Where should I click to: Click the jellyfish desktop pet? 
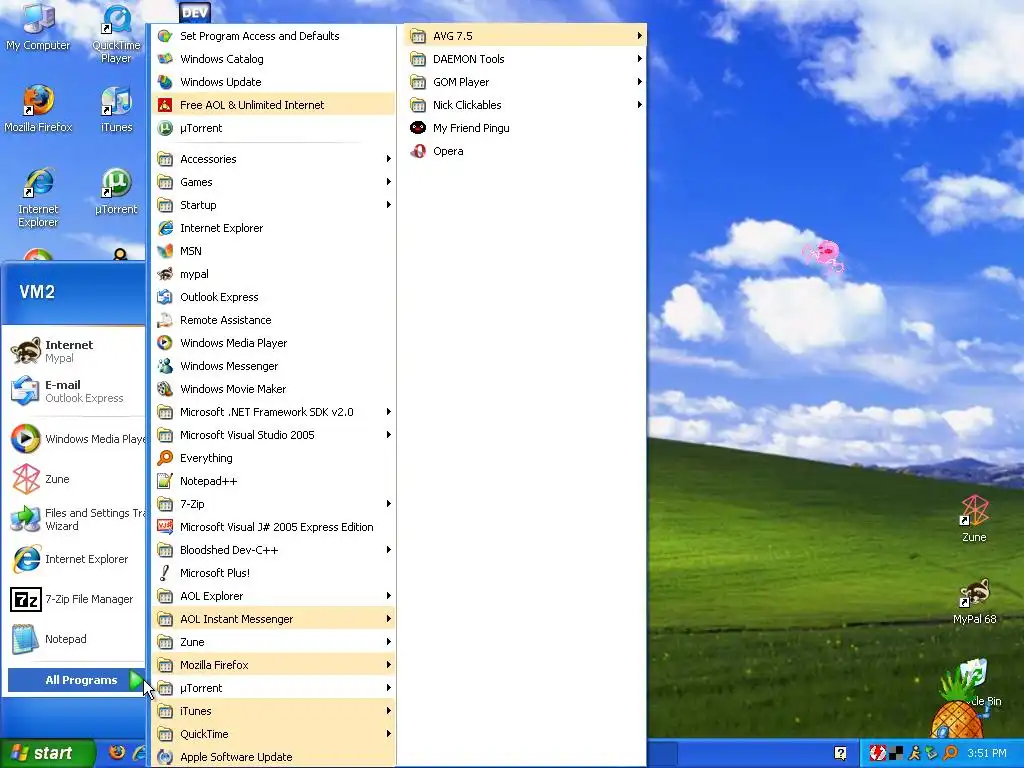click(x=824, y=256)
